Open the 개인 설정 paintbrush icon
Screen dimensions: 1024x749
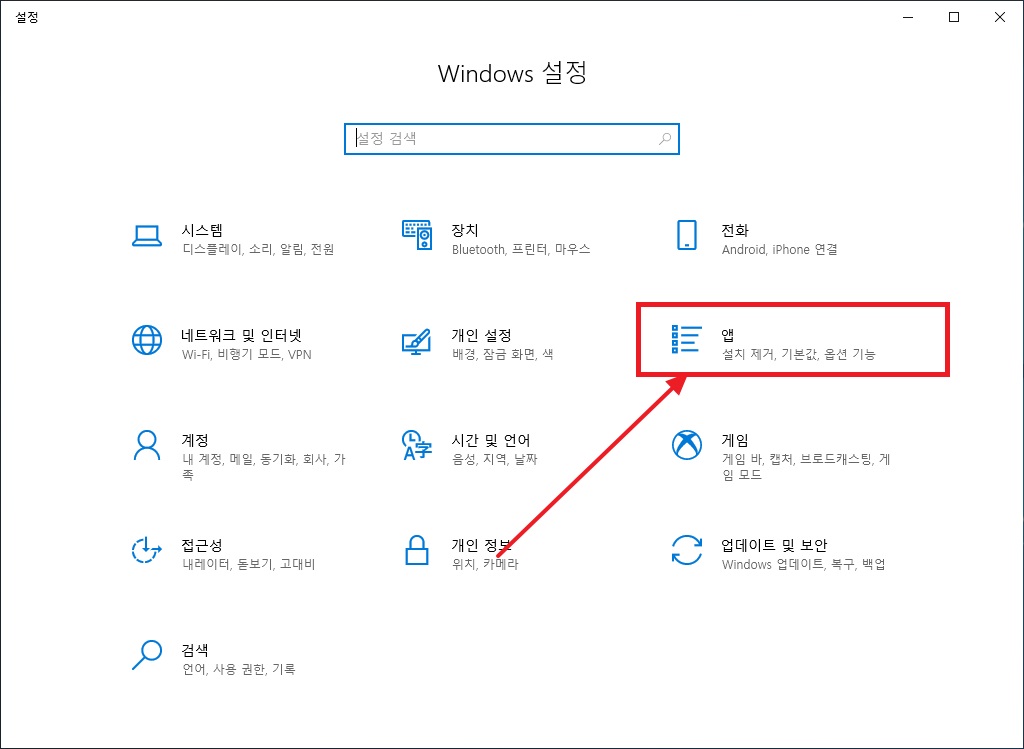417,342
